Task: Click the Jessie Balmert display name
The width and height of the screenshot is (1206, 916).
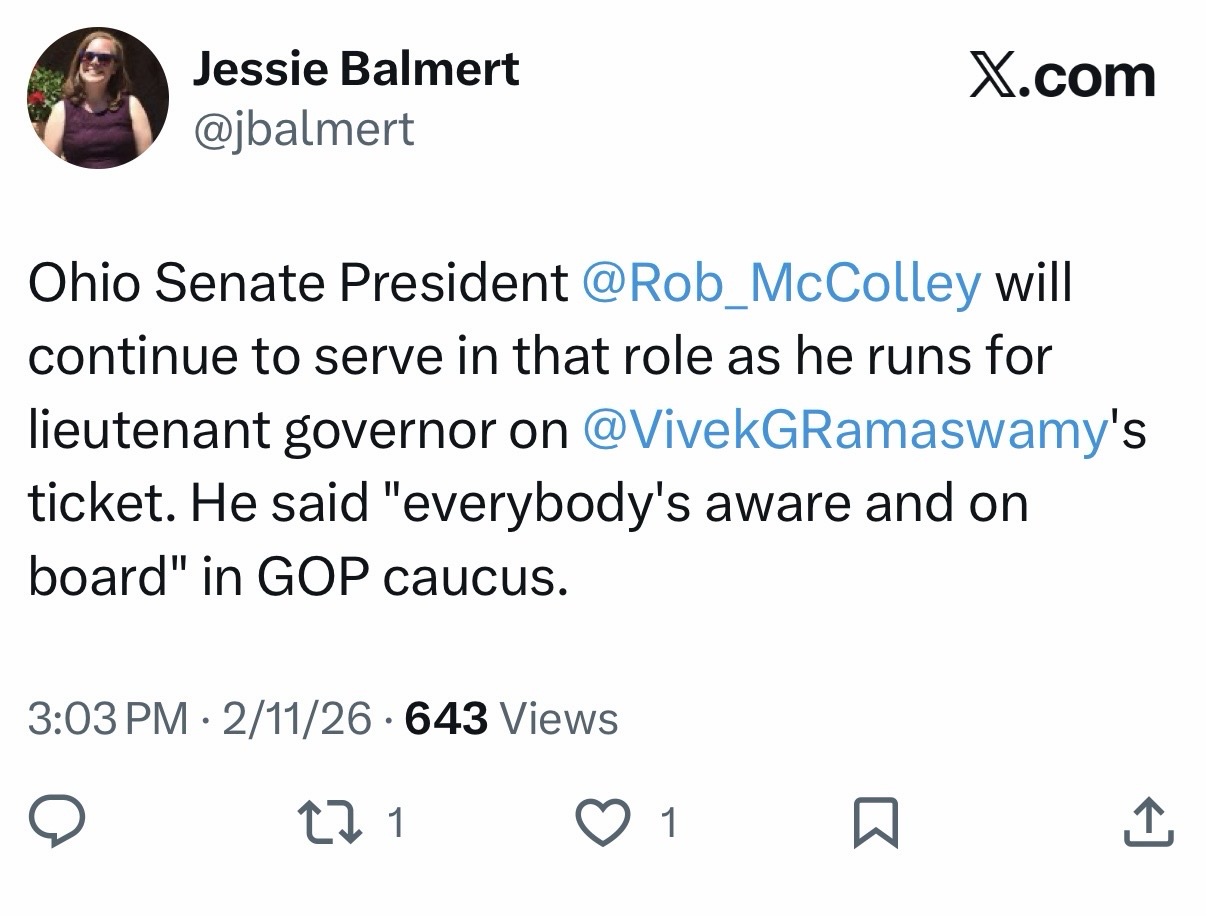Action: click(x=355, y=69)
